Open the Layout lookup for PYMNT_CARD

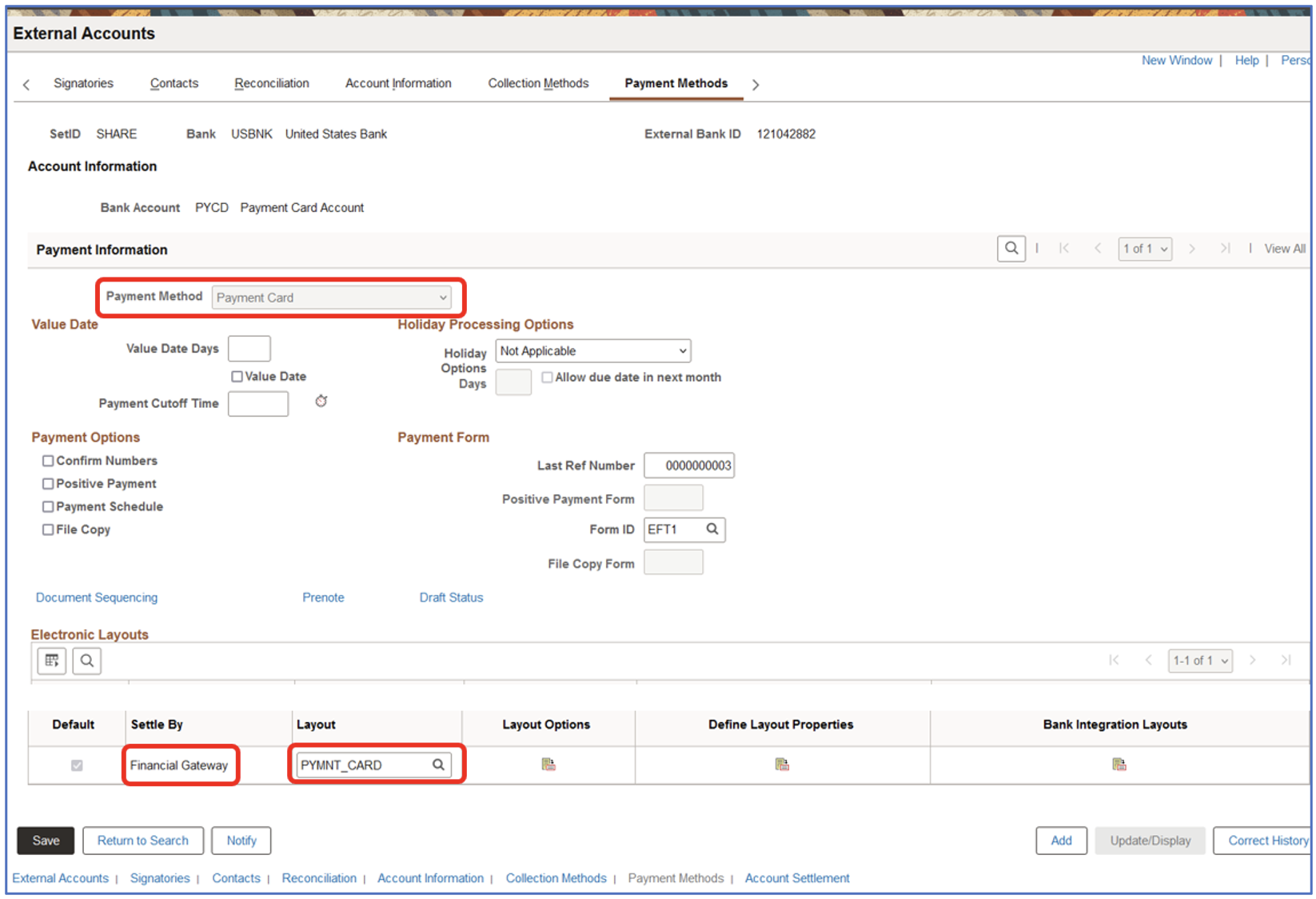pos(438,765)
